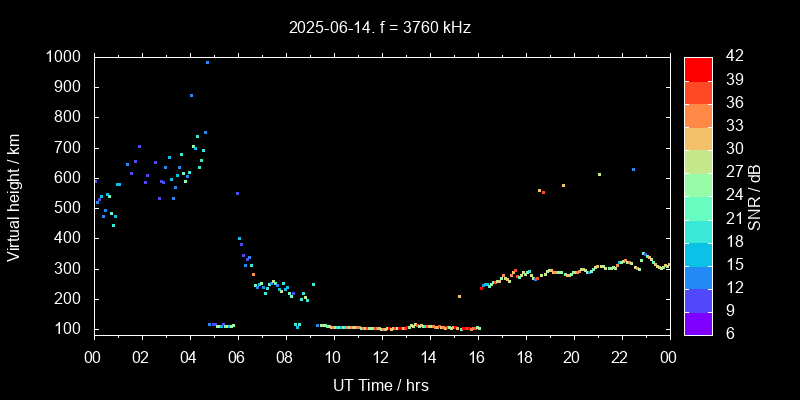
Task: Pick the orange 33–36 dB colorbar segment
Action: click(698, 115)
